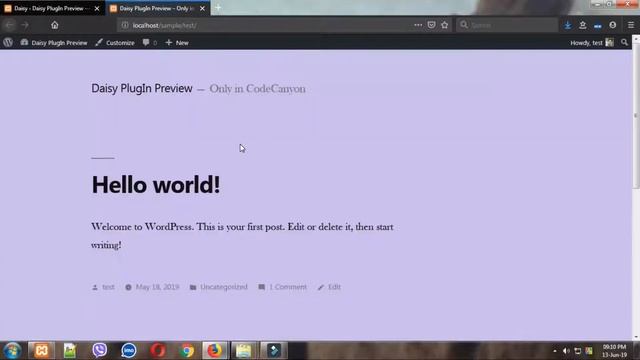
Task: Open Opera from the taskbar
Action: [x=158, y=351]
